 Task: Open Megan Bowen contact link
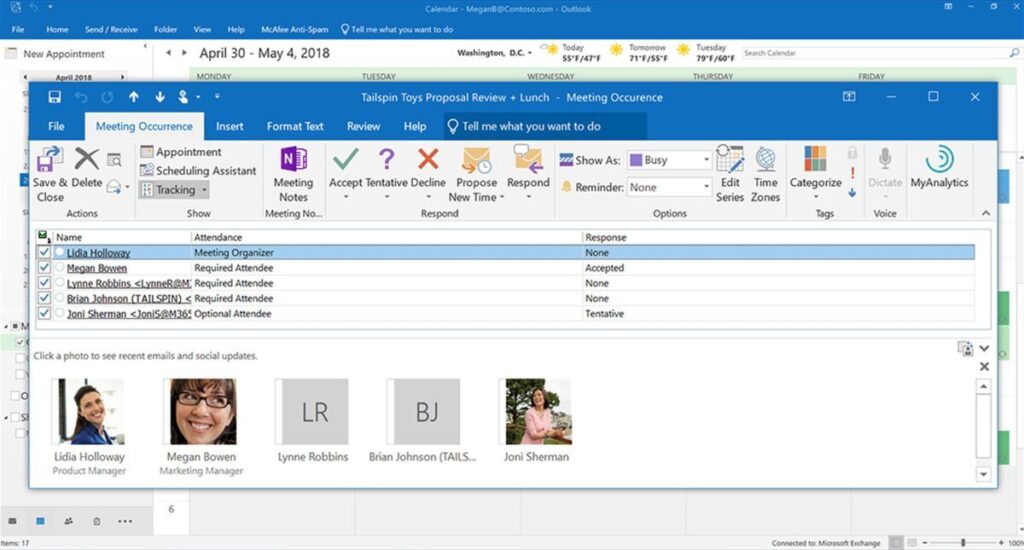97,268
